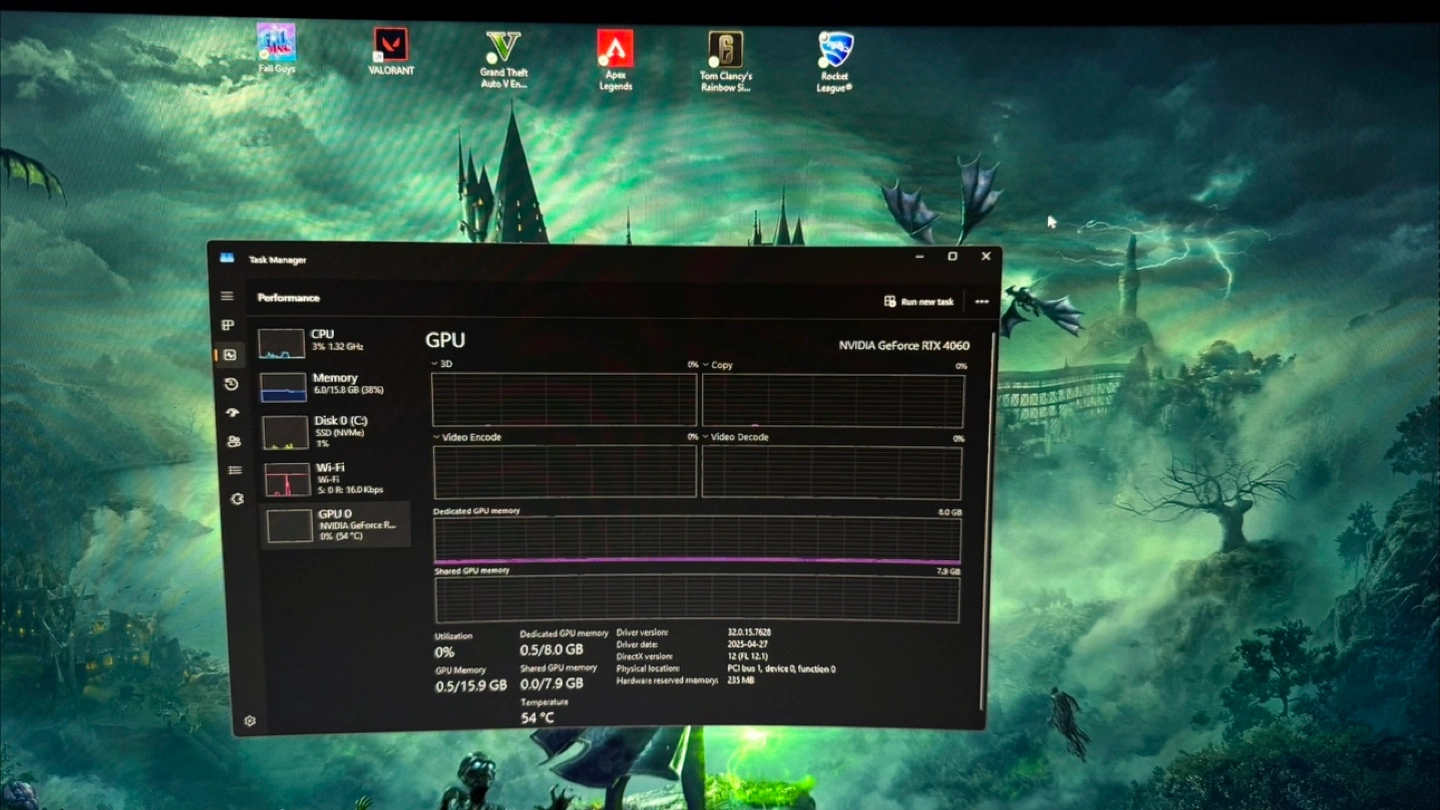The height and width of the screenshot is (810, 1440).
Task: Click the Performance page title
Action: (288, 297)
